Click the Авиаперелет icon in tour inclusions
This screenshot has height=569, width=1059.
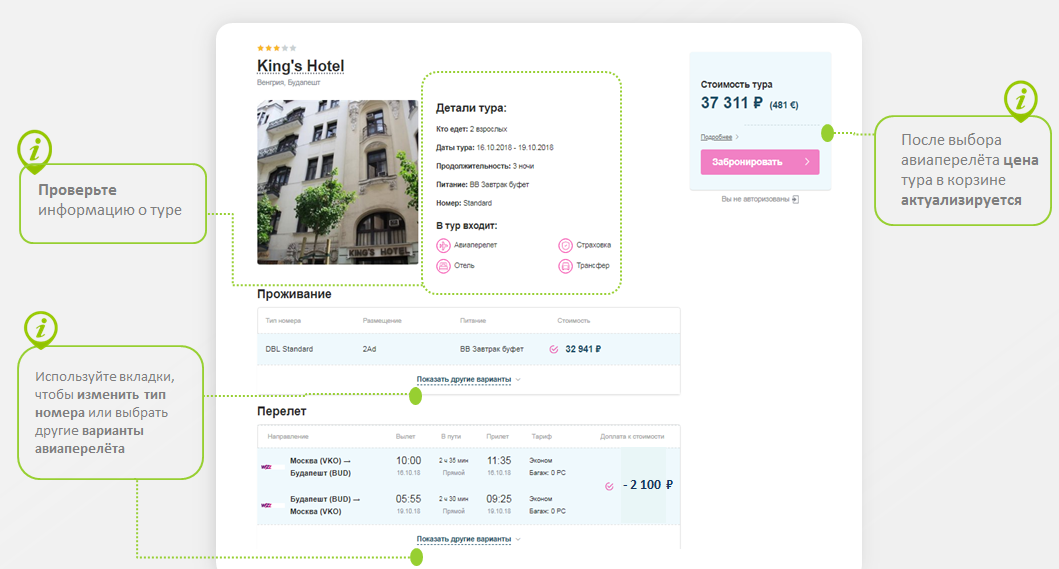pos(443,245)
